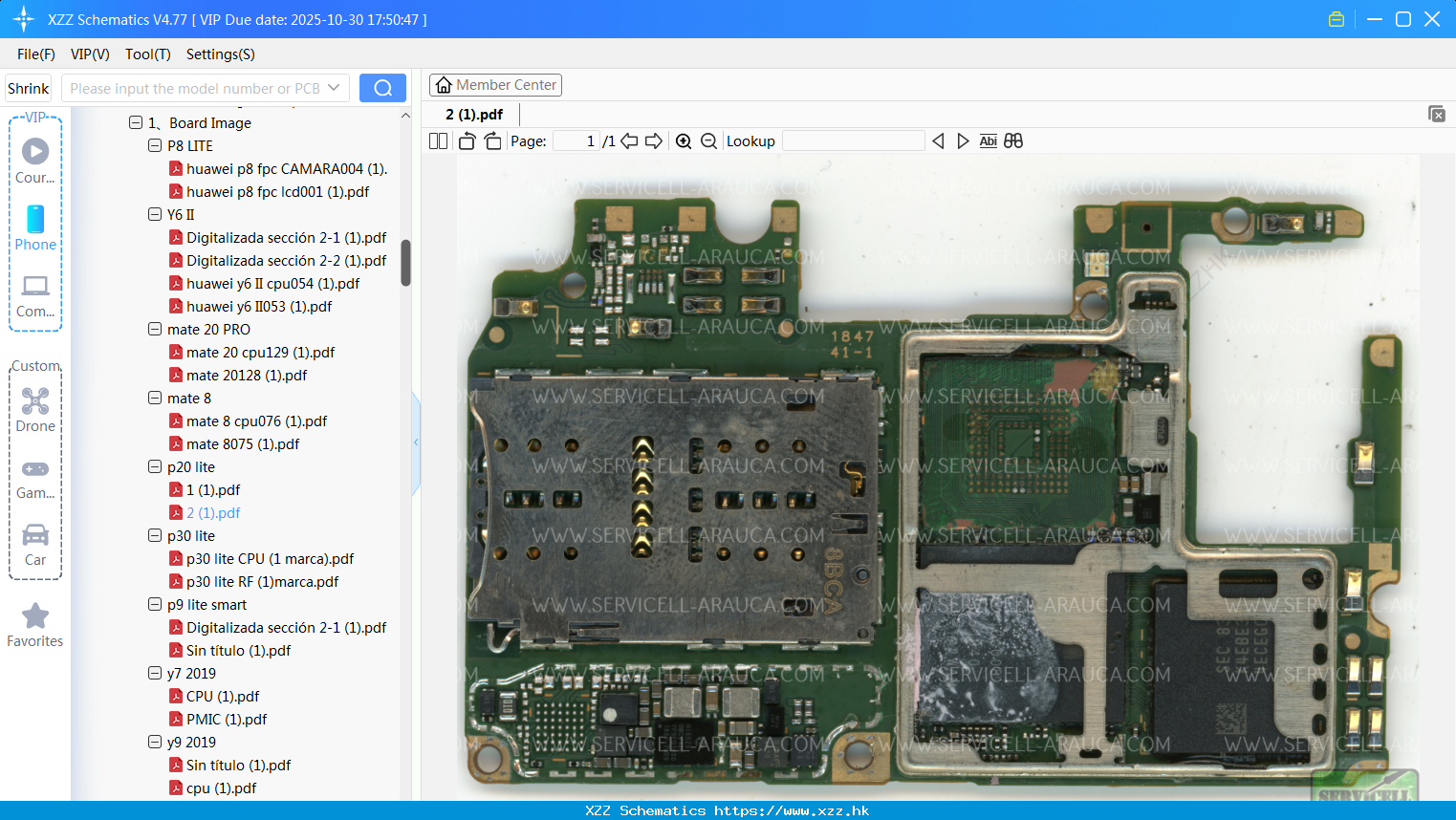The height and width of the screenshot is (820, 1456).
Task: Rotate page clockwise
Action: coord(492,141)
